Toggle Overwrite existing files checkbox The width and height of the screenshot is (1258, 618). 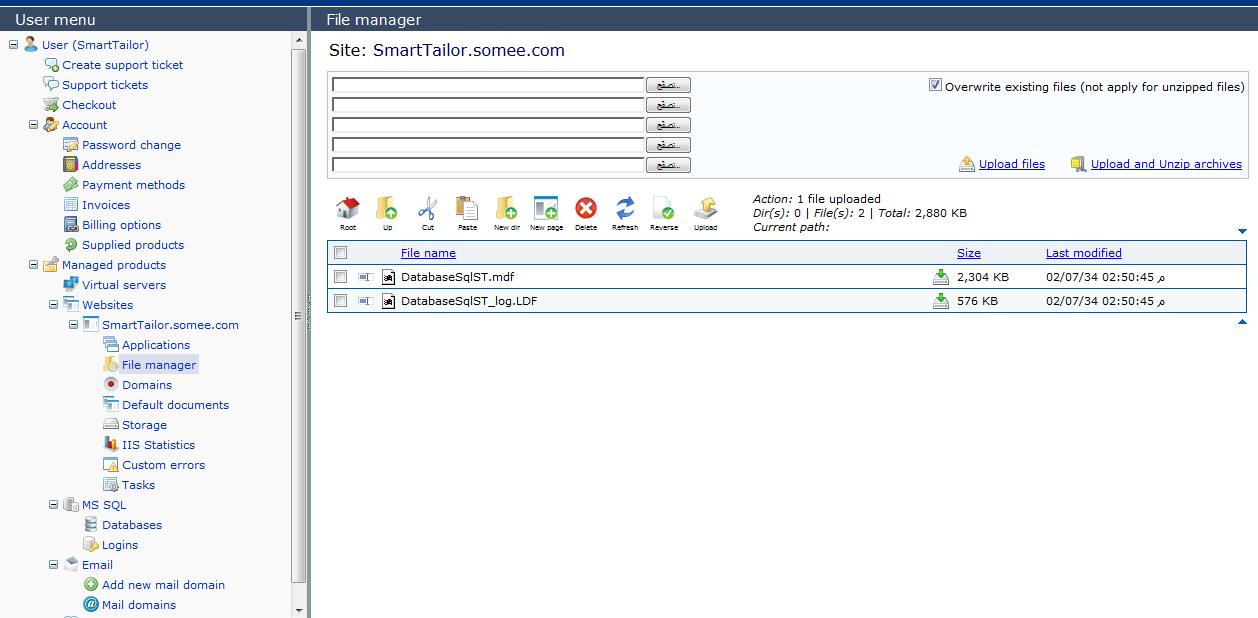coord(936,86)
